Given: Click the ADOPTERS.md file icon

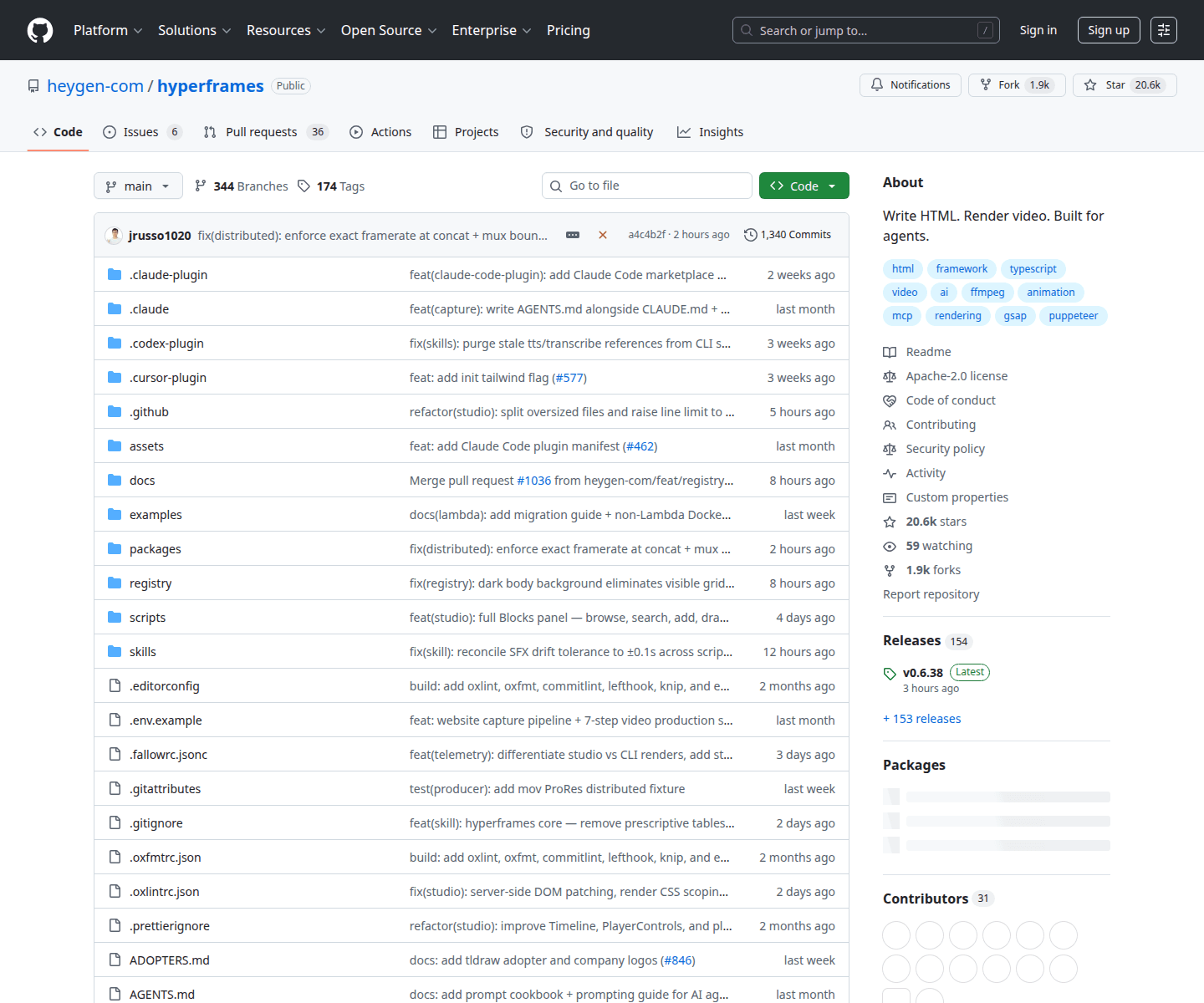Looking at the screenshot, I should coord(115,960).
